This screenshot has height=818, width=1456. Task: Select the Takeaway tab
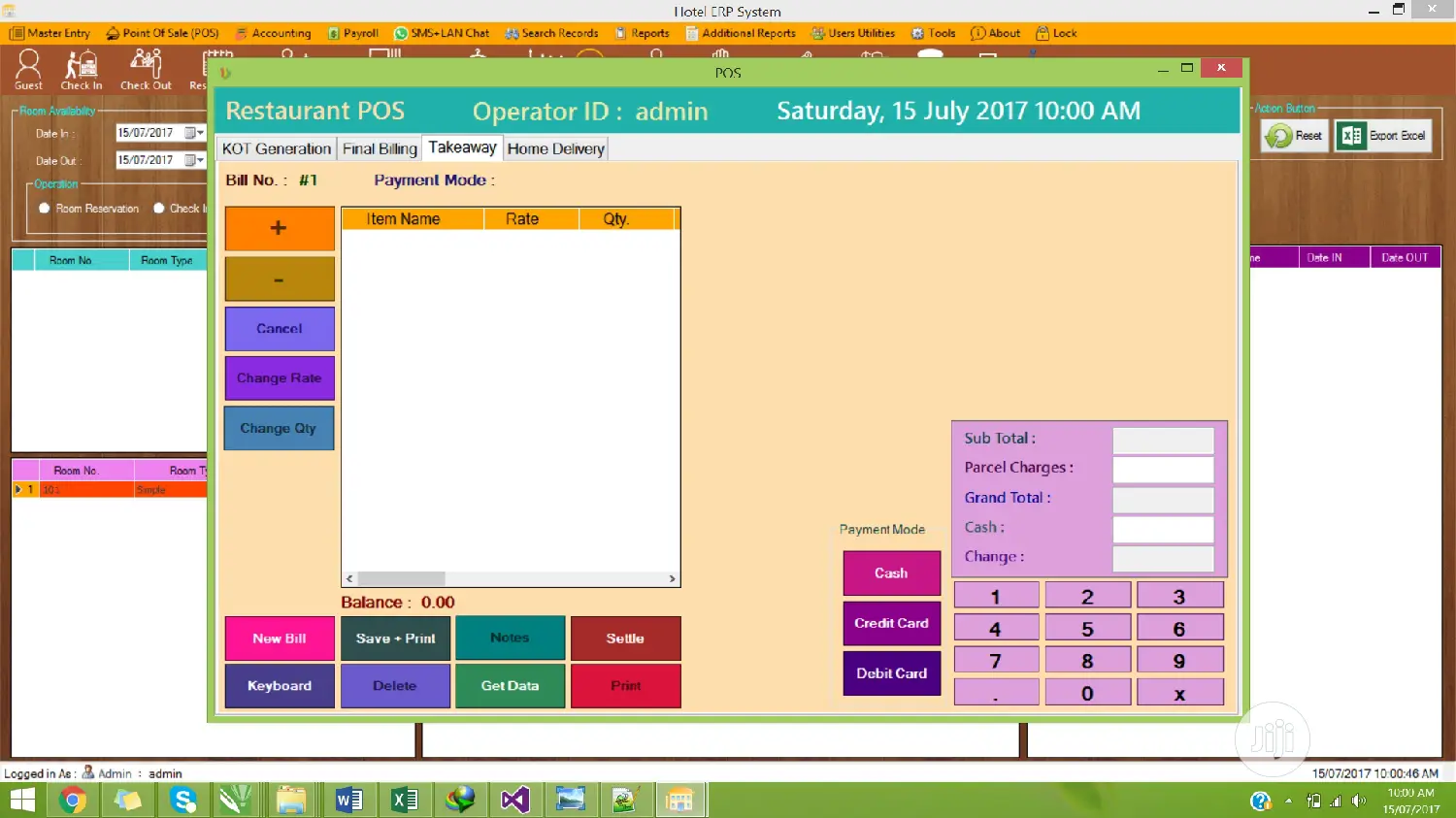click(462, 147)
